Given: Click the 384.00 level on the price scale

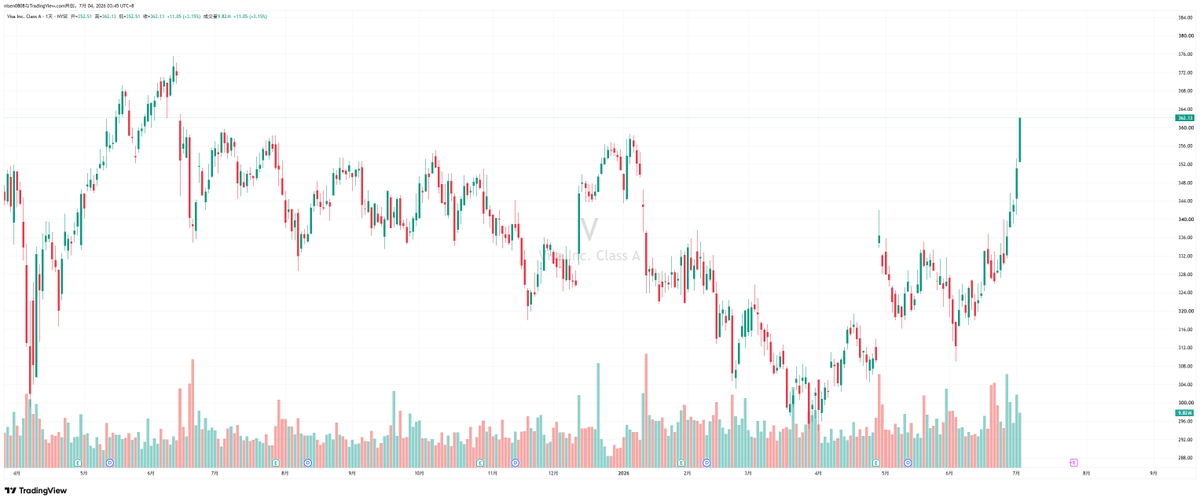Looking at the screenshot, I should click(x=1186, y=17).
